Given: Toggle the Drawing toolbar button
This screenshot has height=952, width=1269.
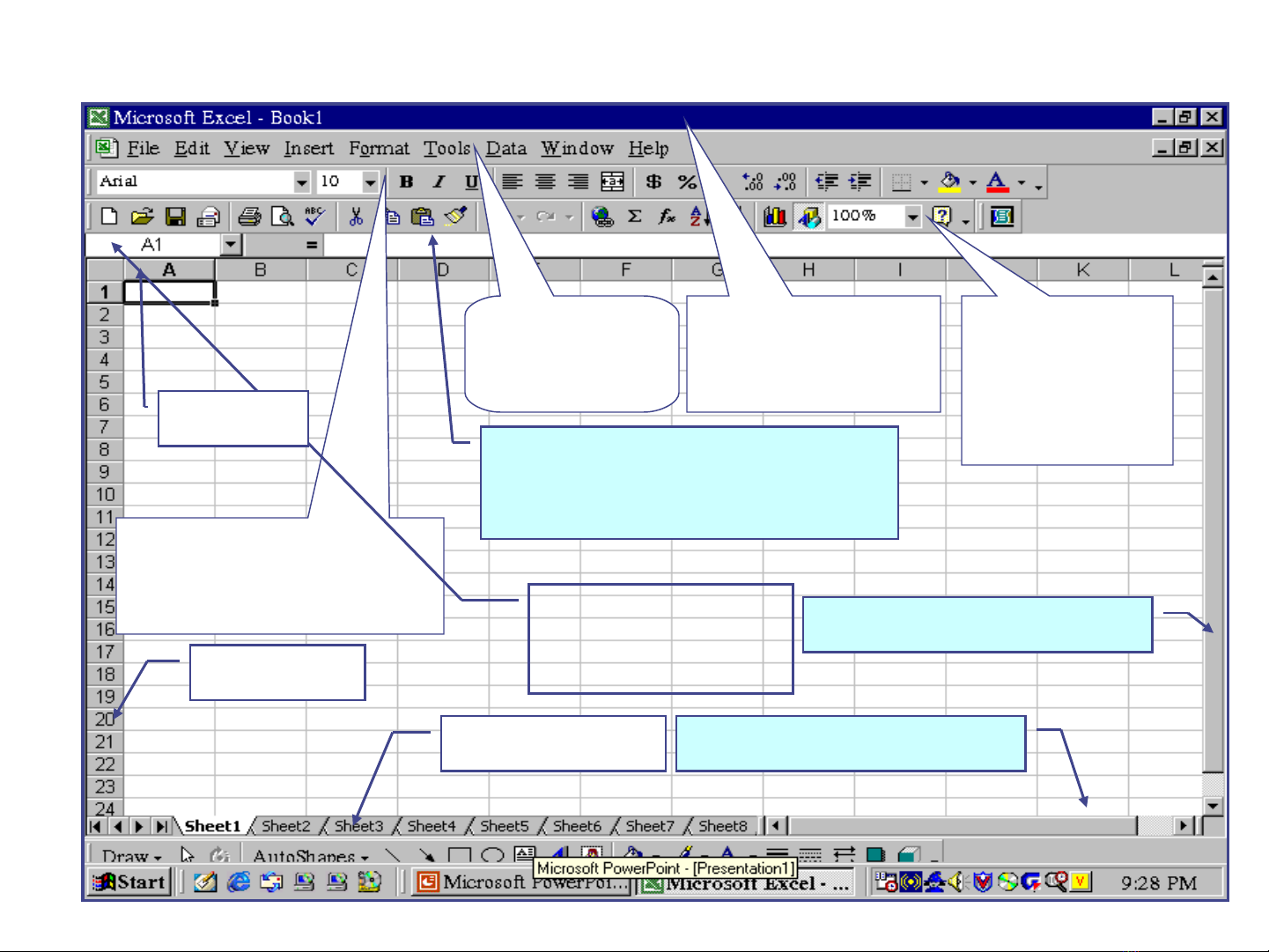Looking at the screenshot, I should click(808, 217).
